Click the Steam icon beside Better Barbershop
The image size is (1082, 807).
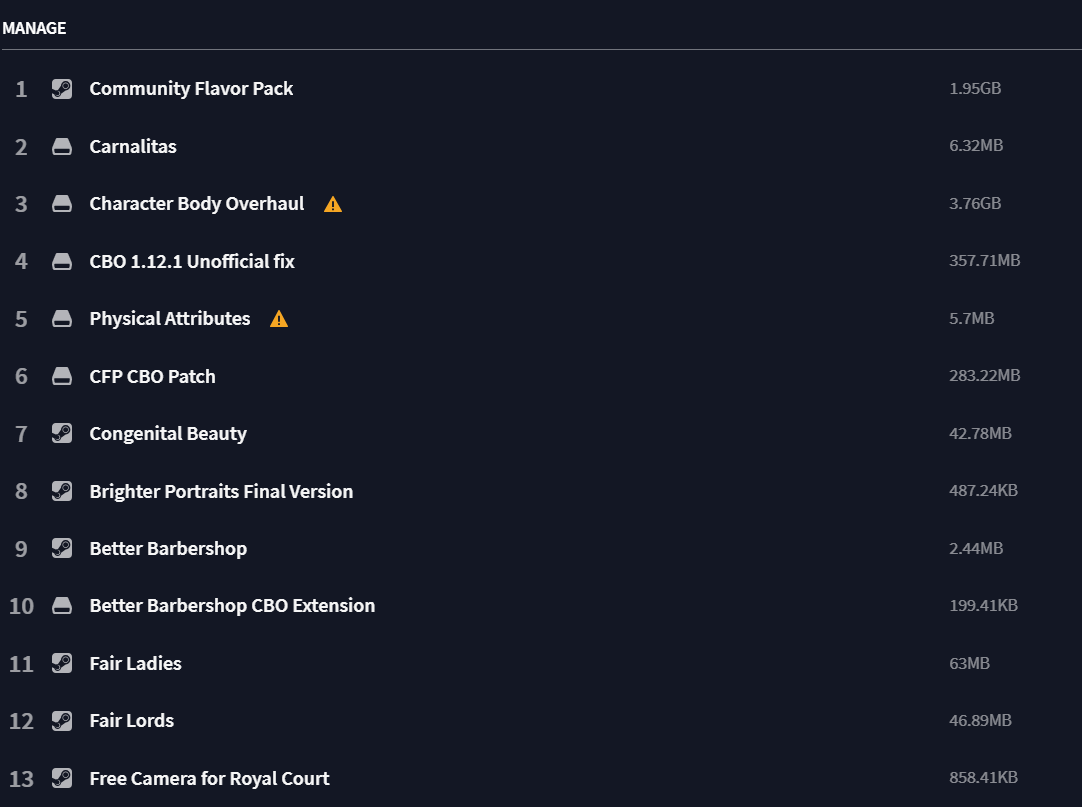[x=61, y=549]
